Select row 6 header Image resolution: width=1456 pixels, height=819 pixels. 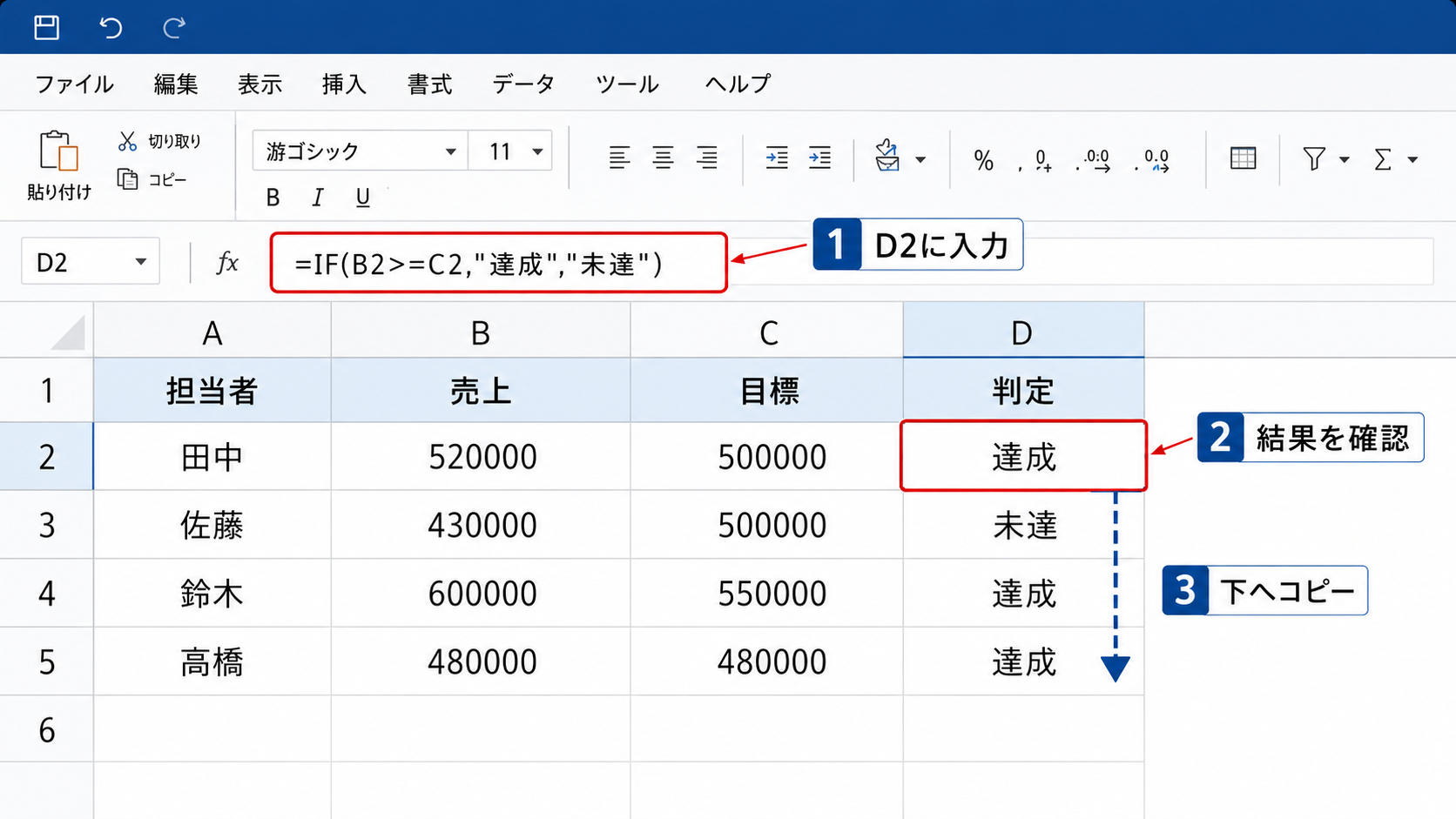pos(47,729)
